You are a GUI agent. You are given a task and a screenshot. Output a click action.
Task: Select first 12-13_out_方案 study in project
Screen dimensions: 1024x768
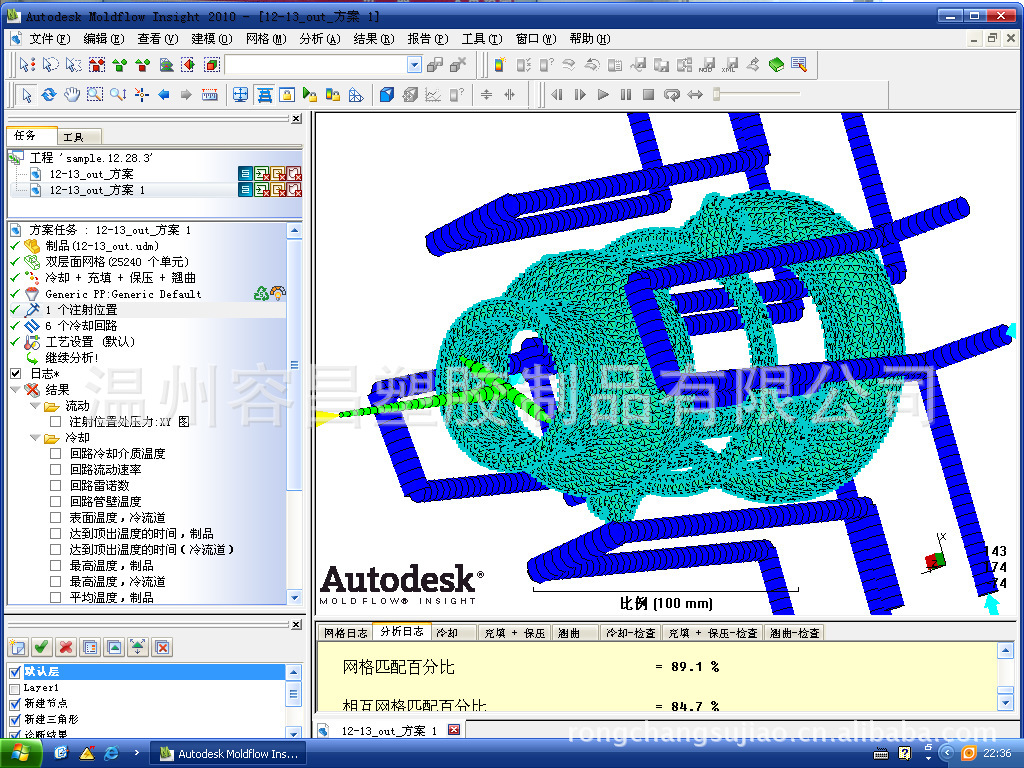[x=91, y=174]
